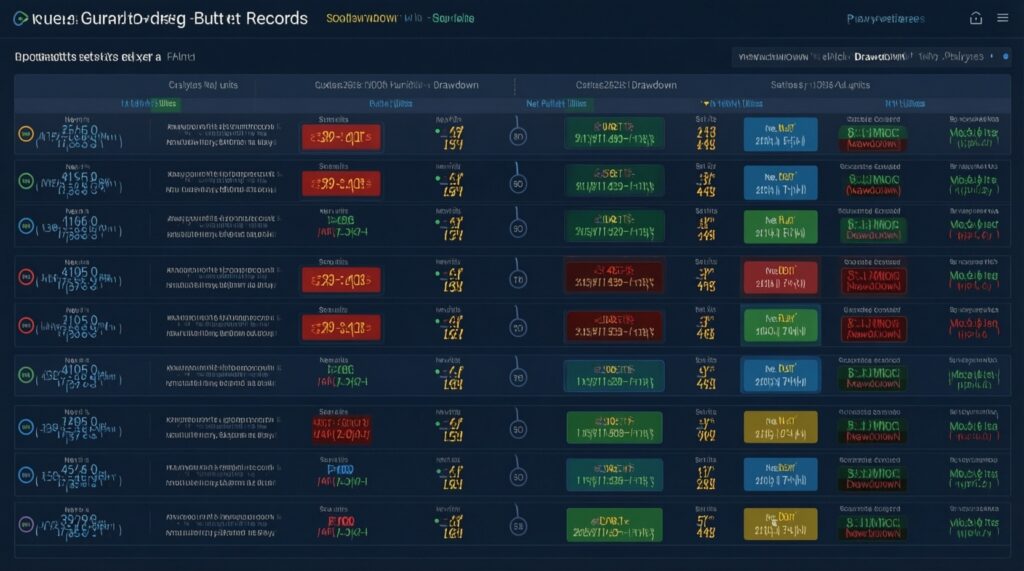Image resolution: width=1024 pixels, height=571 pixels.
Task: Click the green status circle in second row
Action: [25, 181]
